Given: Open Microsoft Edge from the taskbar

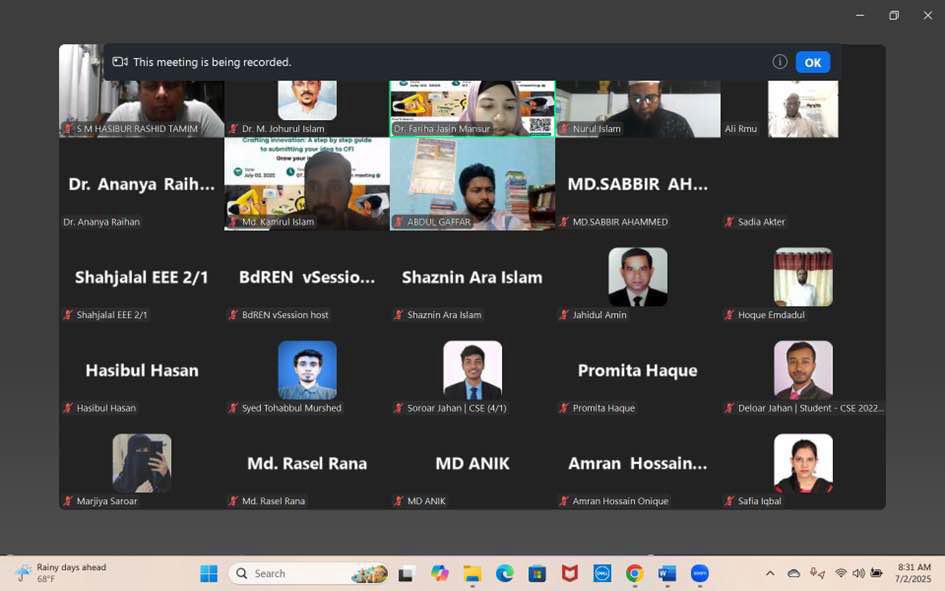Looking at the screenshot, I should coord(505,573).
